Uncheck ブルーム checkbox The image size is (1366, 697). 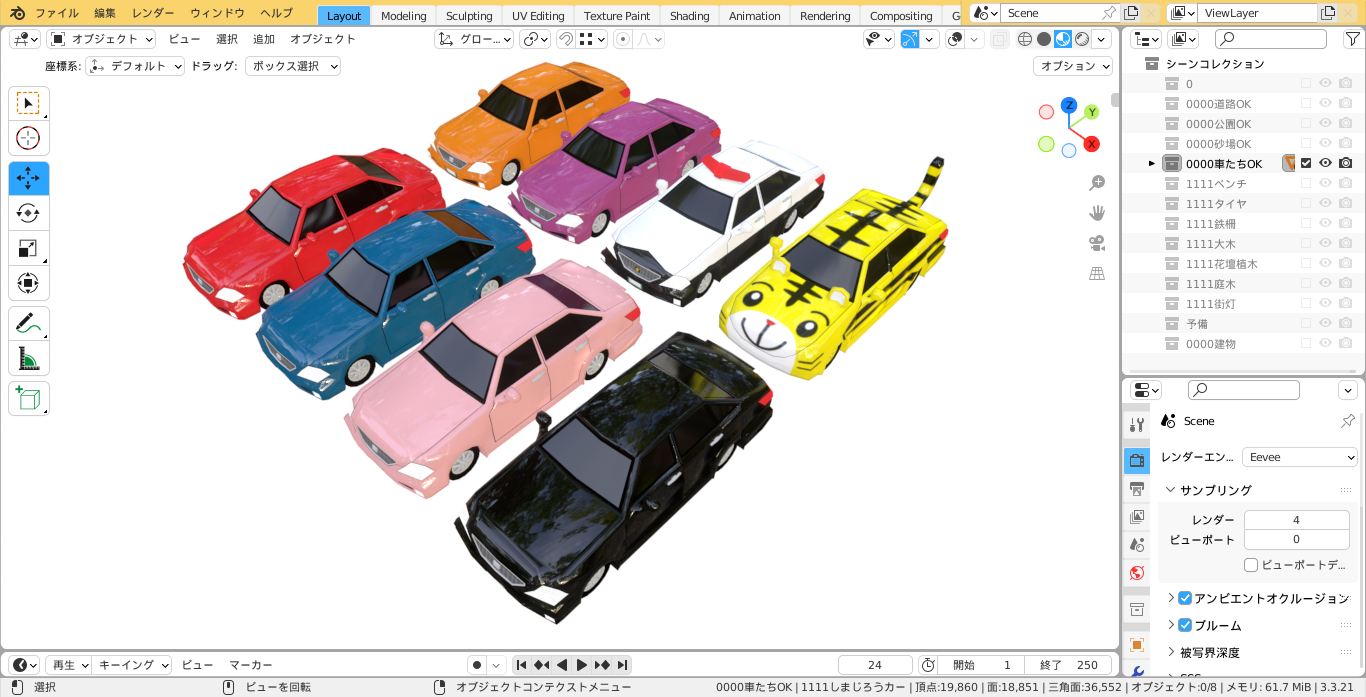pos(1185,625)
